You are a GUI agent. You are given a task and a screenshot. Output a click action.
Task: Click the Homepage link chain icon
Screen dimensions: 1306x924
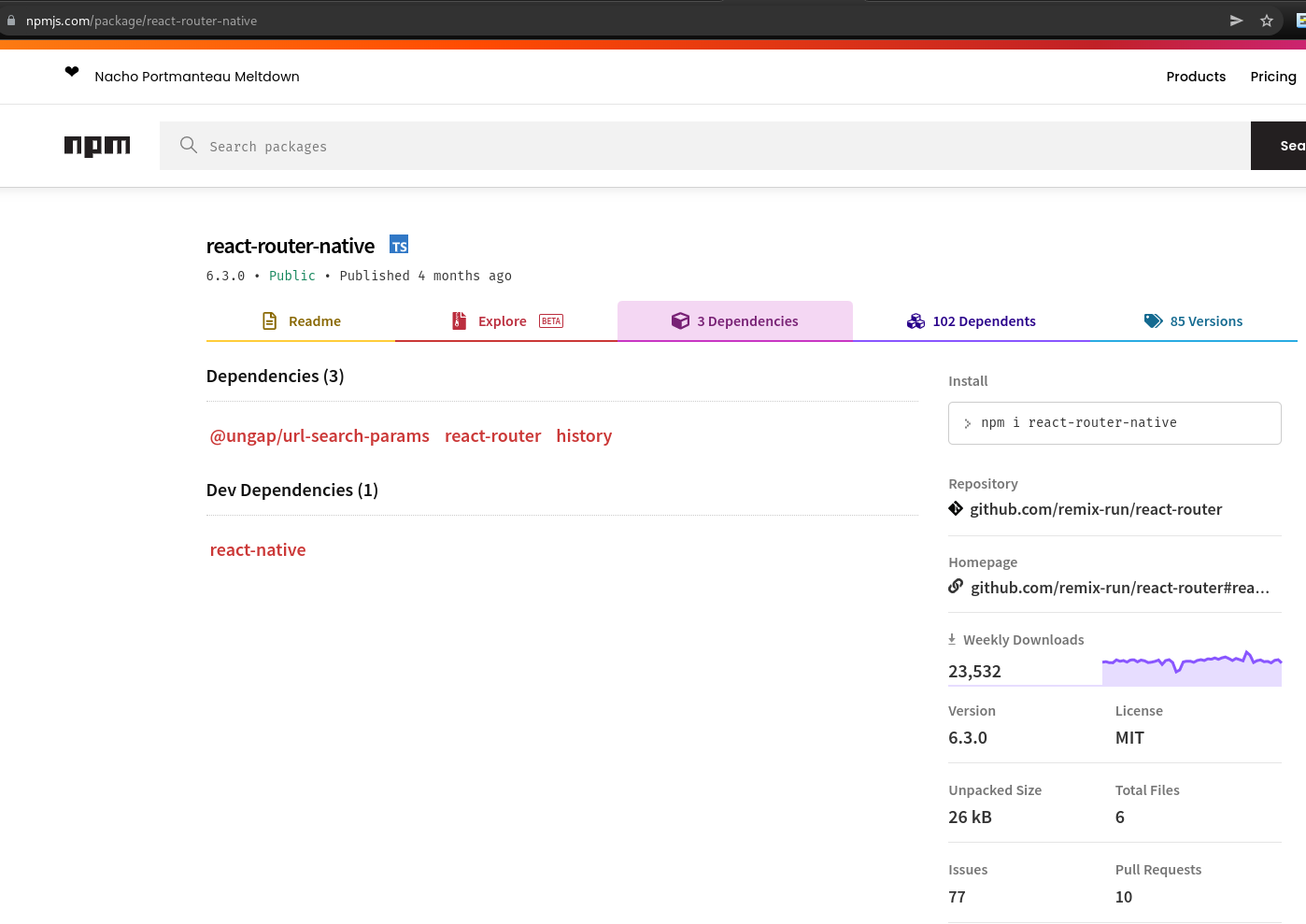point(955,587)
